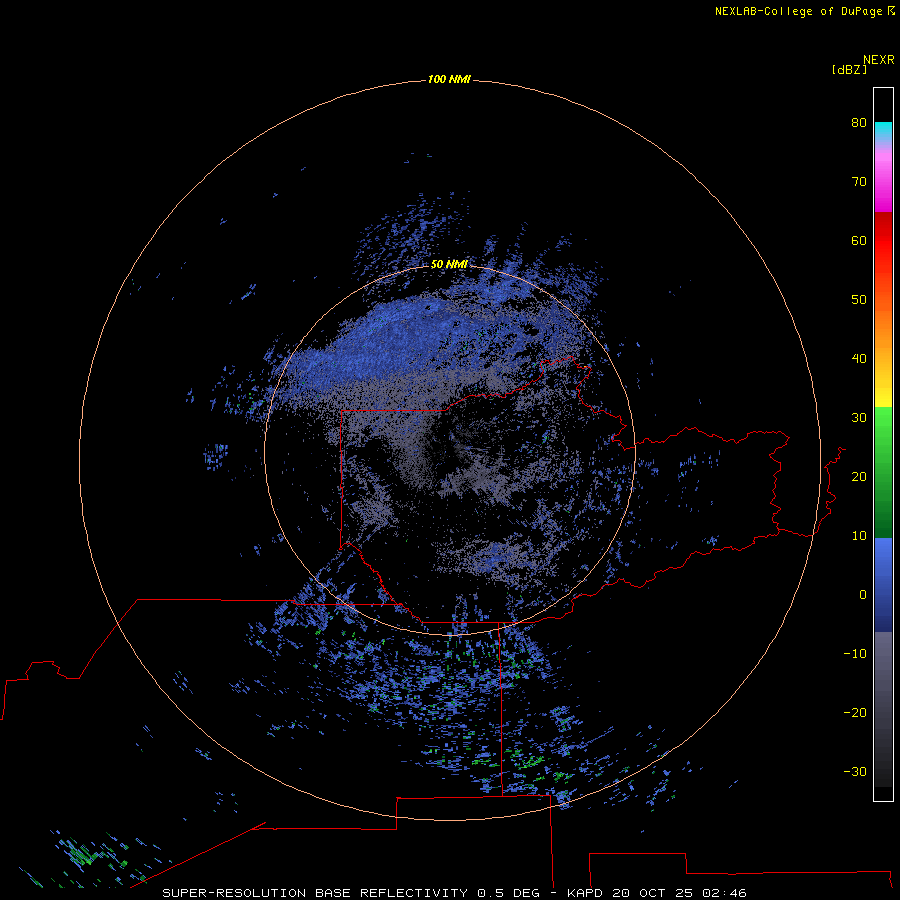Click the -20 dBZ scale value
Image resolution: width=900 pixels, height=900 pixels.
click(855, 712)
